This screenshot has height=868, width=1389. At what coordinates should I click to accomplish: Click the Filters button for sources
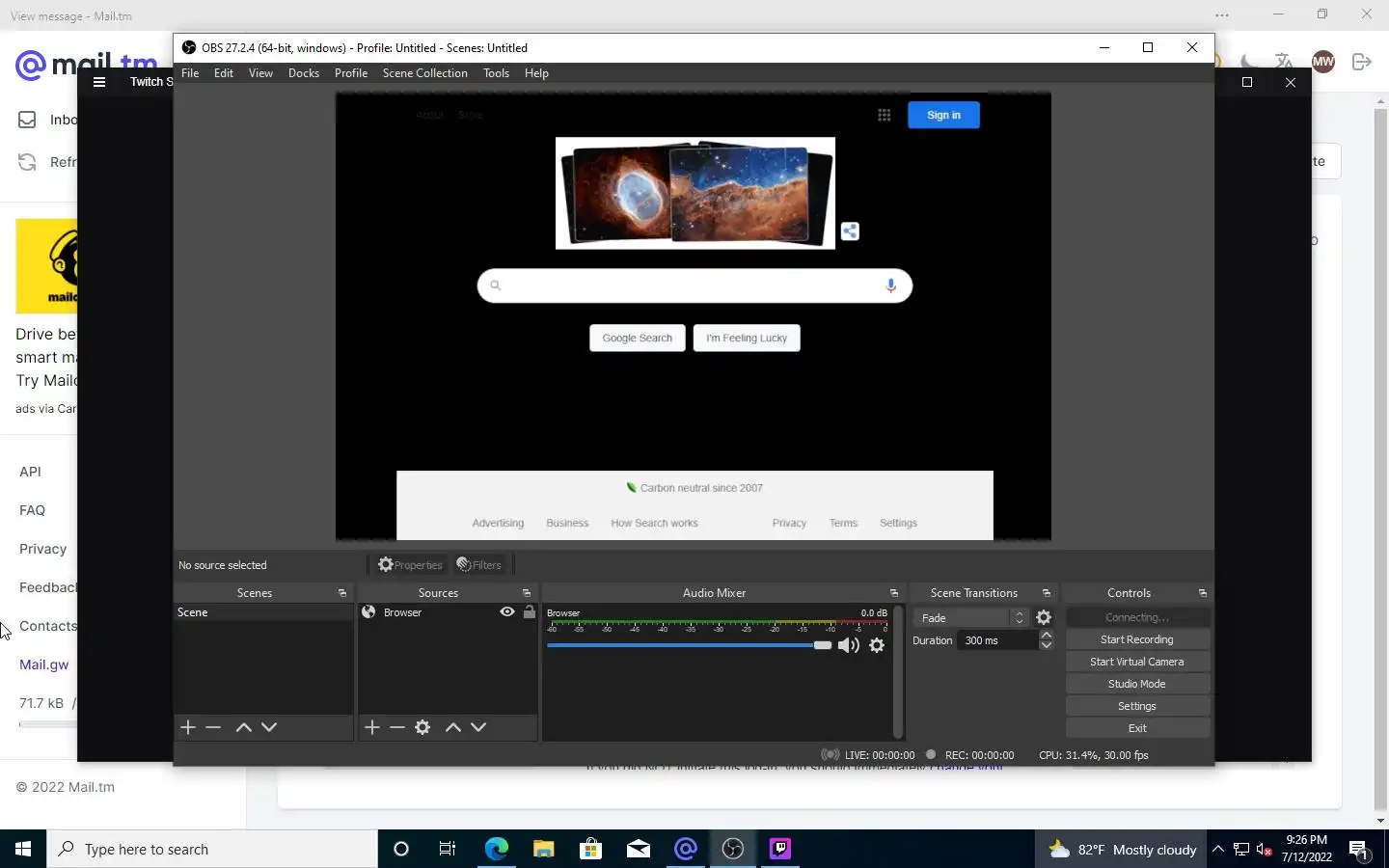coord(479,565)
